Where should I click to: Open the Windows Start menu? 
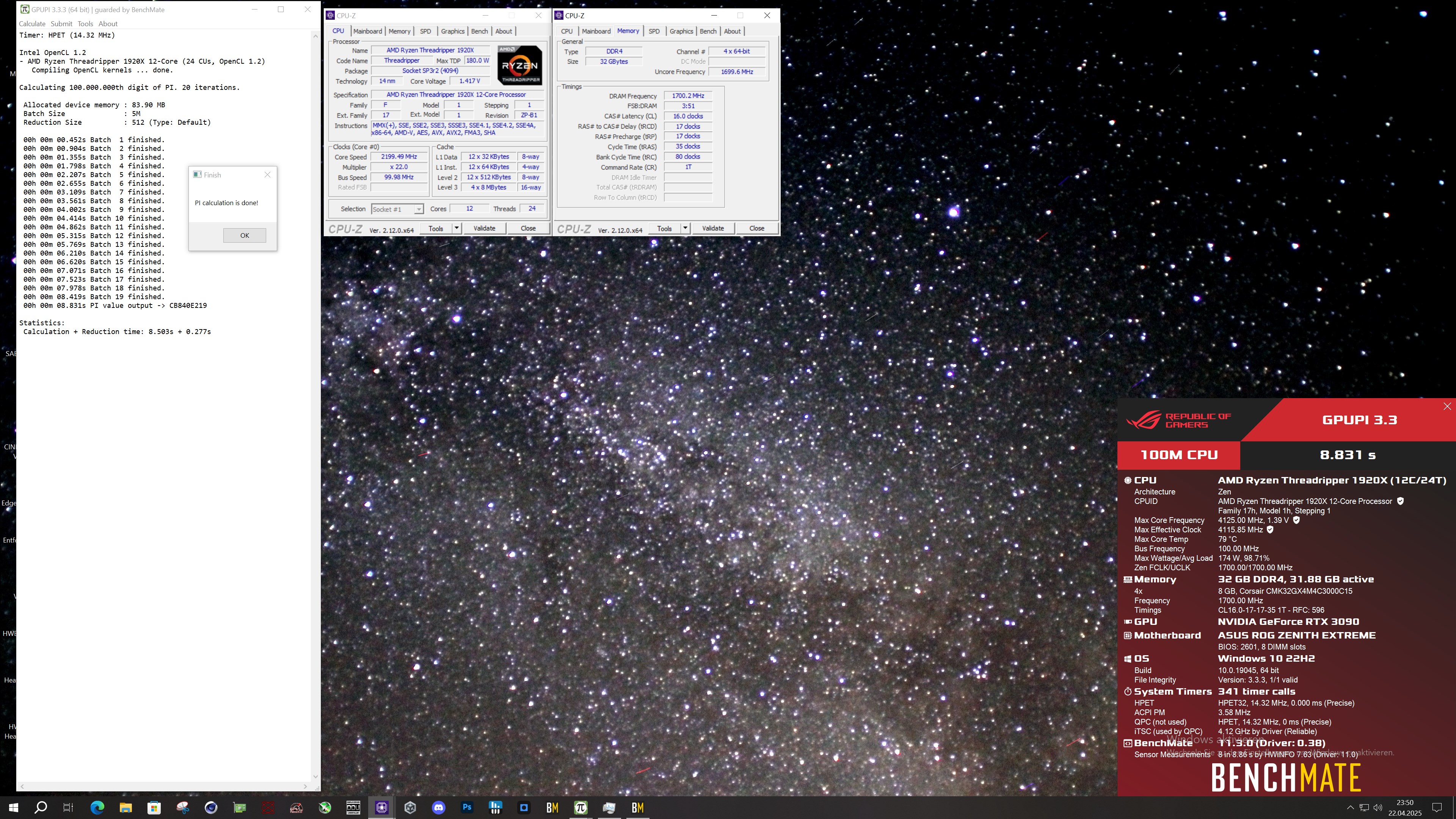[14, 808]
